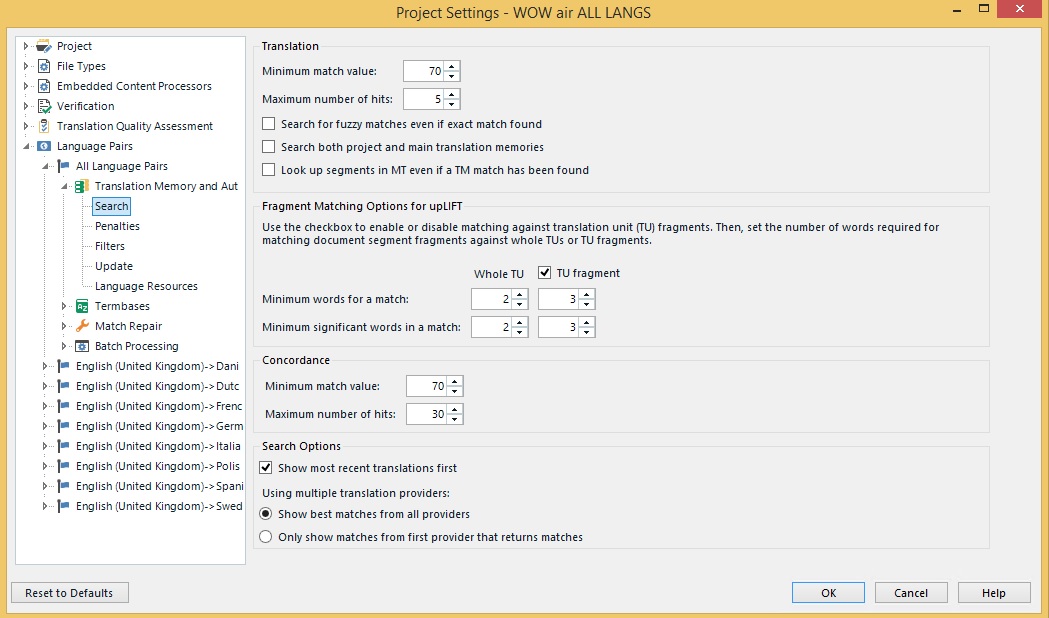Image resolution: width=1049 pixels, height=618 pixels.
Task: Select the Search tree item
Action: click(111, 206)
